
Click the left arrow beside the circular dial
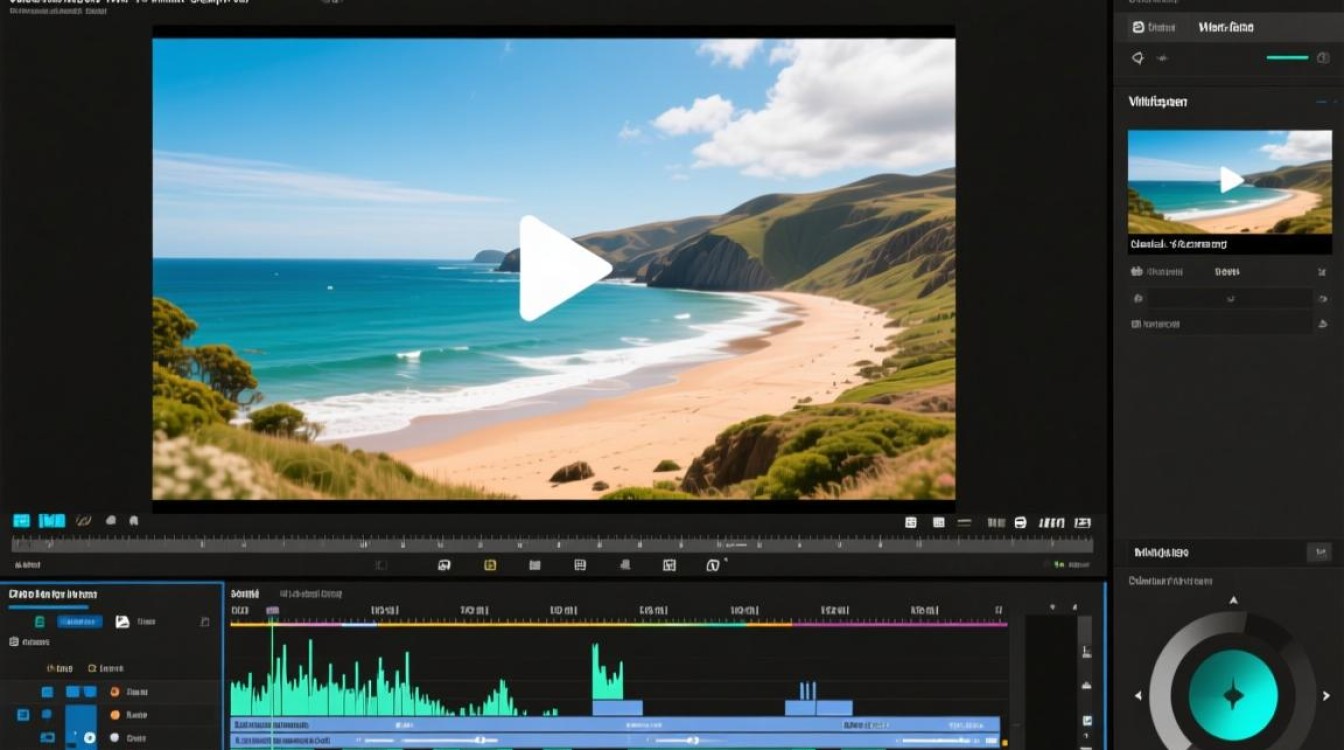(1138, 695)
